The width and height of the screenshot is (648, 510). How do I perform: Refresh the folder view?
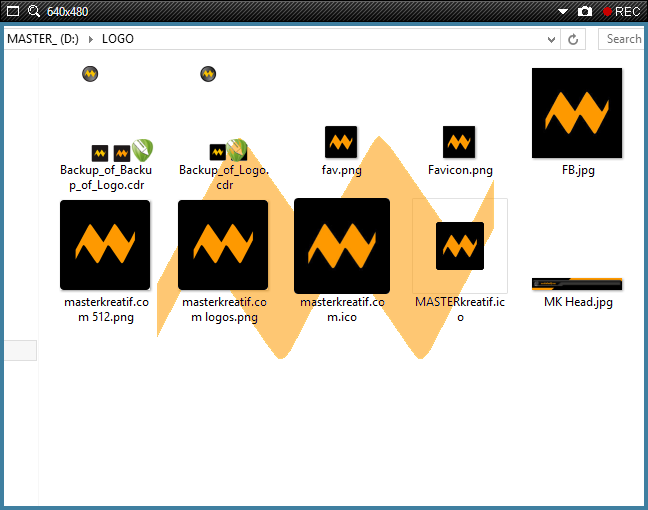[573, 39]
